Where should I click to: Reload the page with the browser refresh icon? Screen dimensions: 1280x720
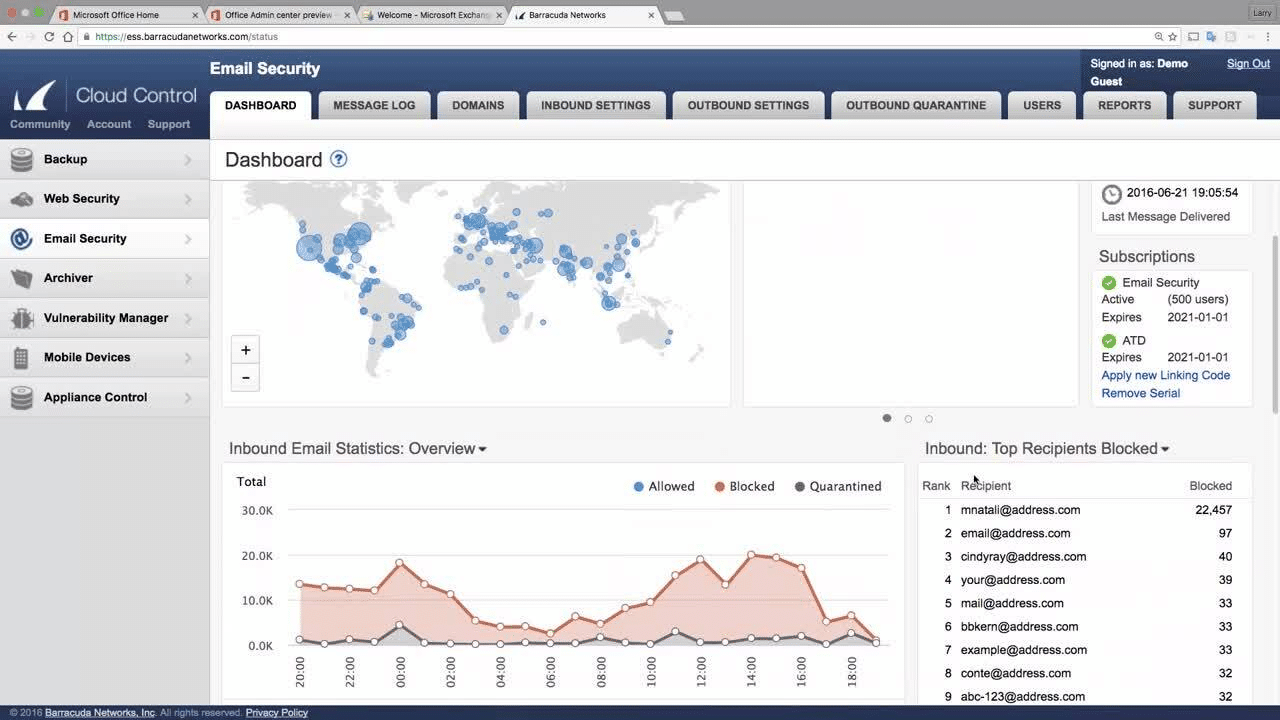[48, 36]
